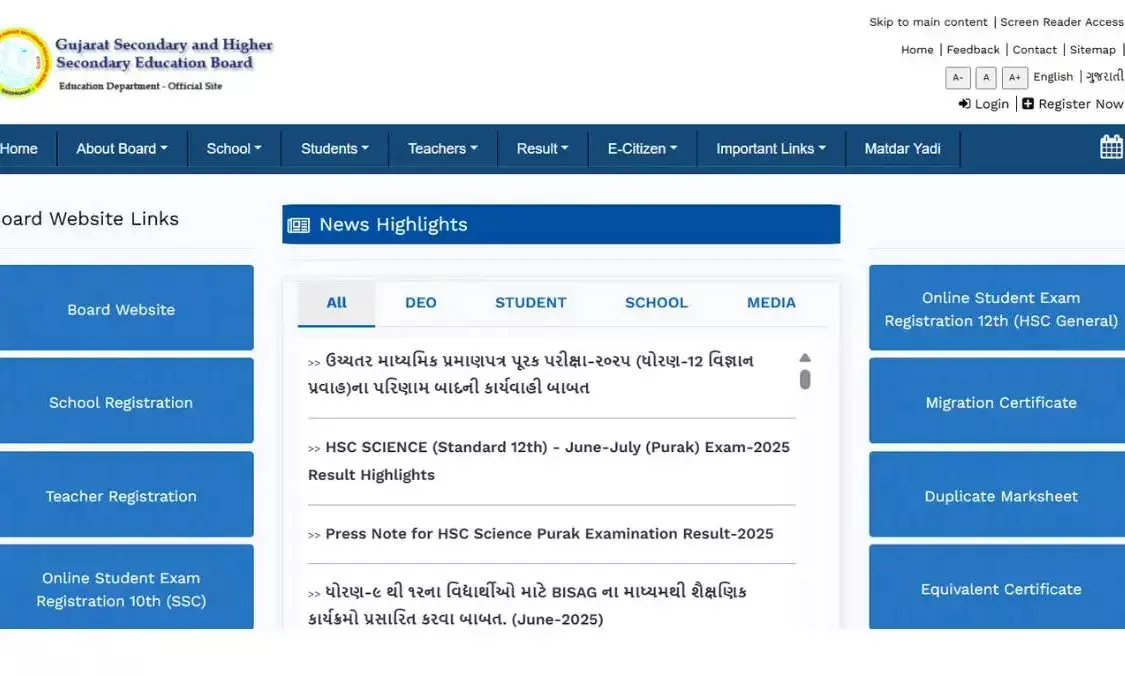The image size is (1125, 675).
Task: Click the Register Now plus icon
Action: (1029, 103)
